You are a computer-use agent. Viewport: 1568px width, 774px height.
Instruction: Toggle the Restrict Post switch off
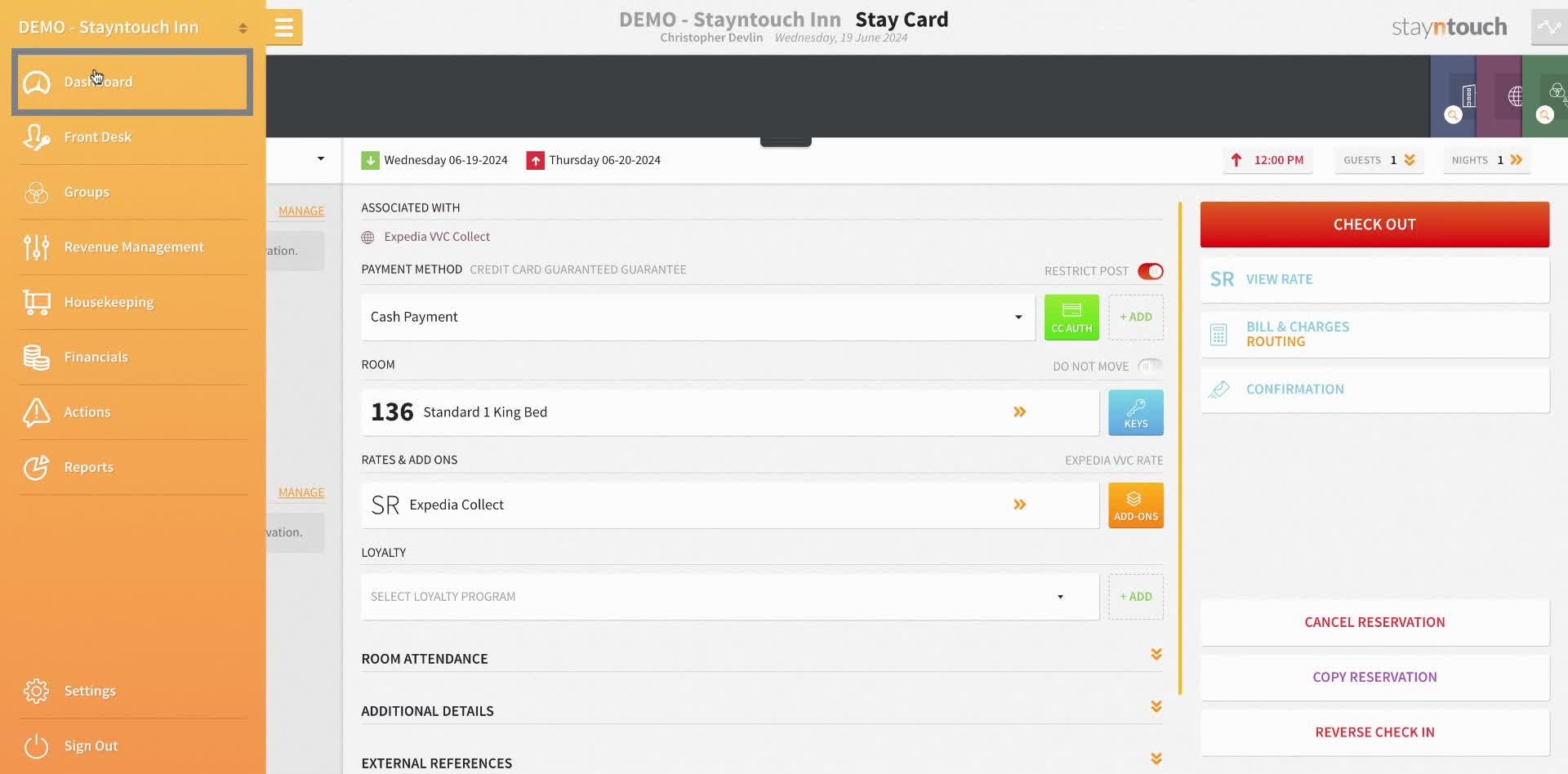click(1151, 271)
